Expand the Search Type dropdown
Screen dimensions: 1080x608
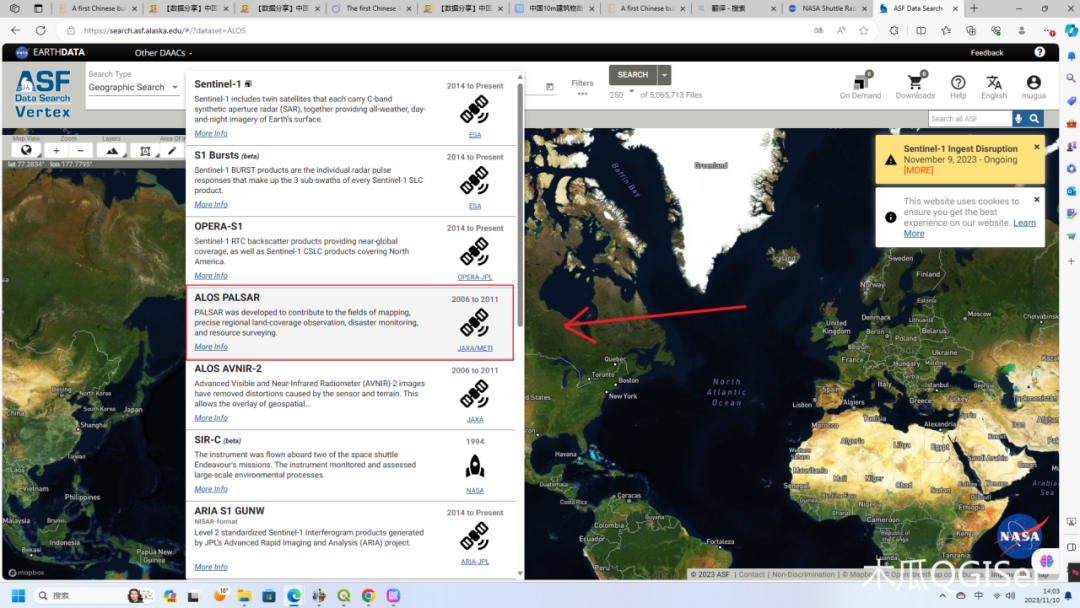click(x=133, y=87)
